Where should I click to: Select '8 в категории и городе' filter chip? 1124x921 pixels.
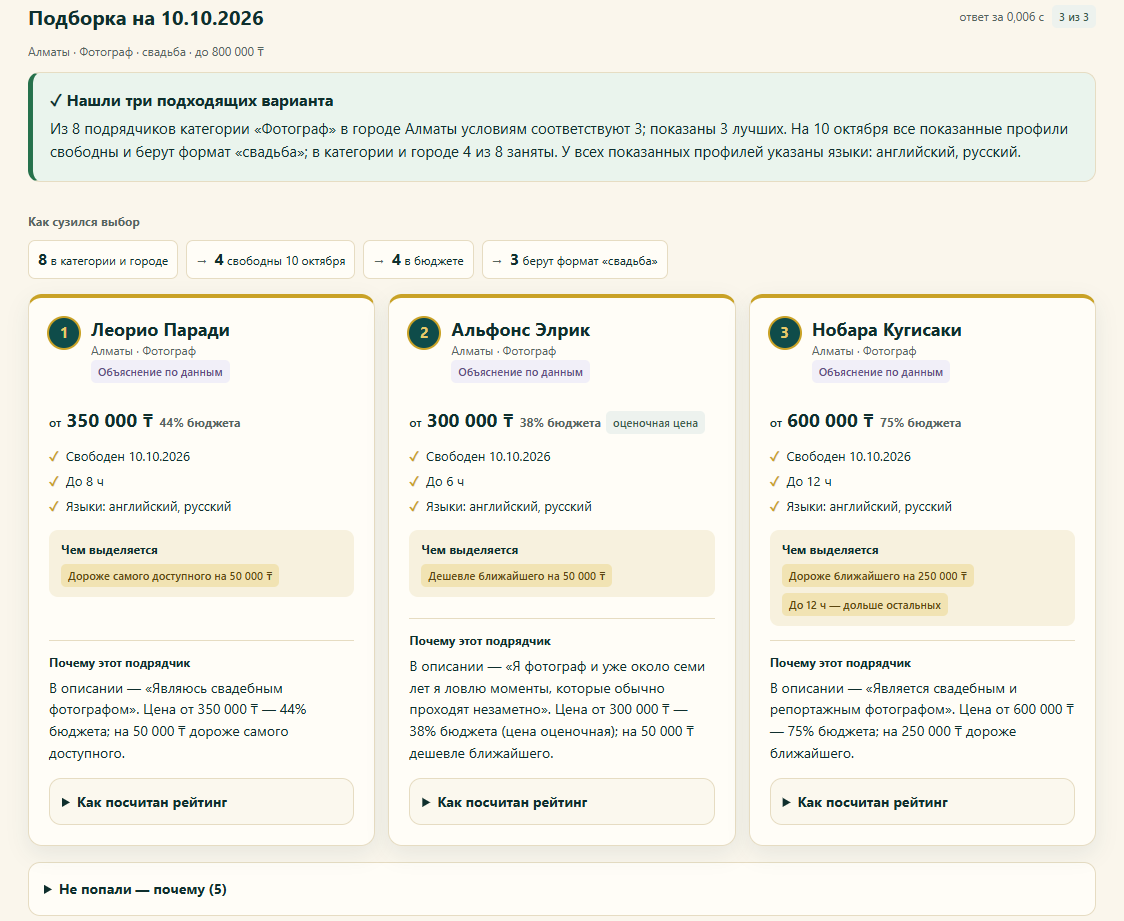pyautogui.click(x=103, y=260)
